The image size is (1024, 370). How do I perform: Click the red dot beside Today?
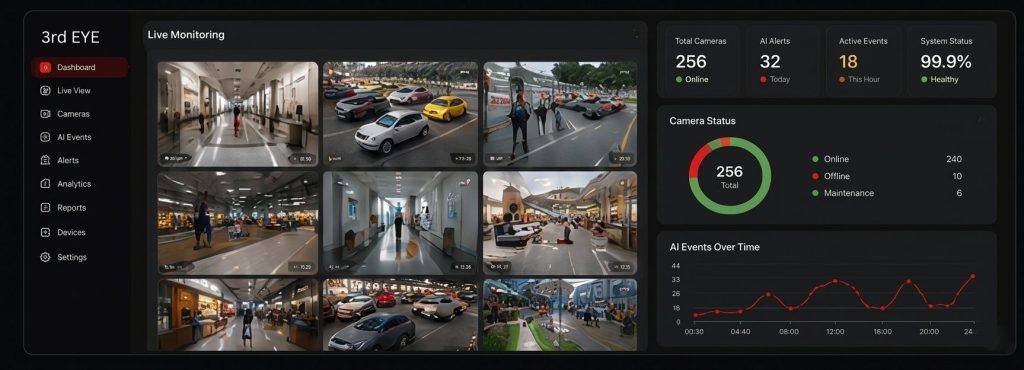[x=763, y=80]
